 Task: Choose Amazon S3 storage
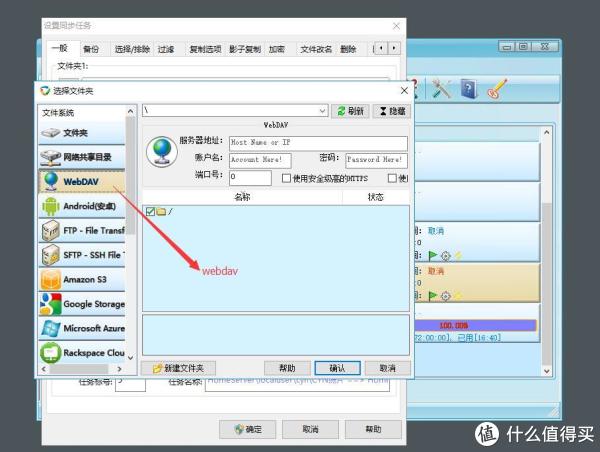point(82,280)
